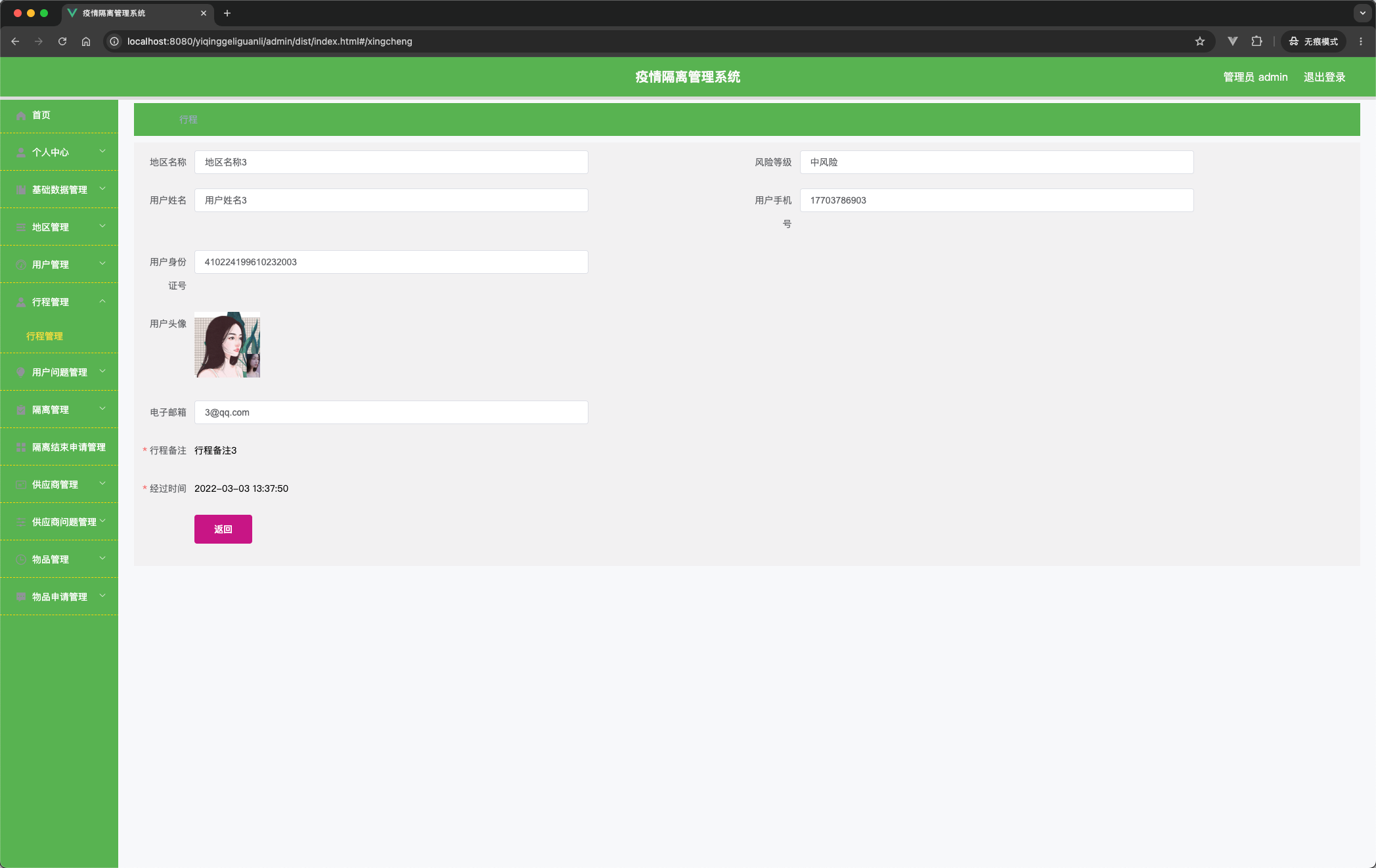Click the icon beside 物品管理
This screenshot has width=1376, height=868.
pos(21,560)
